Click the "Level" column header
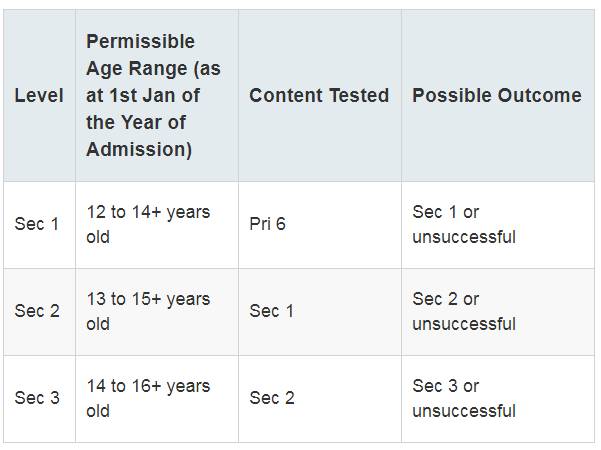601x450 pixels. tap(39, 96)
